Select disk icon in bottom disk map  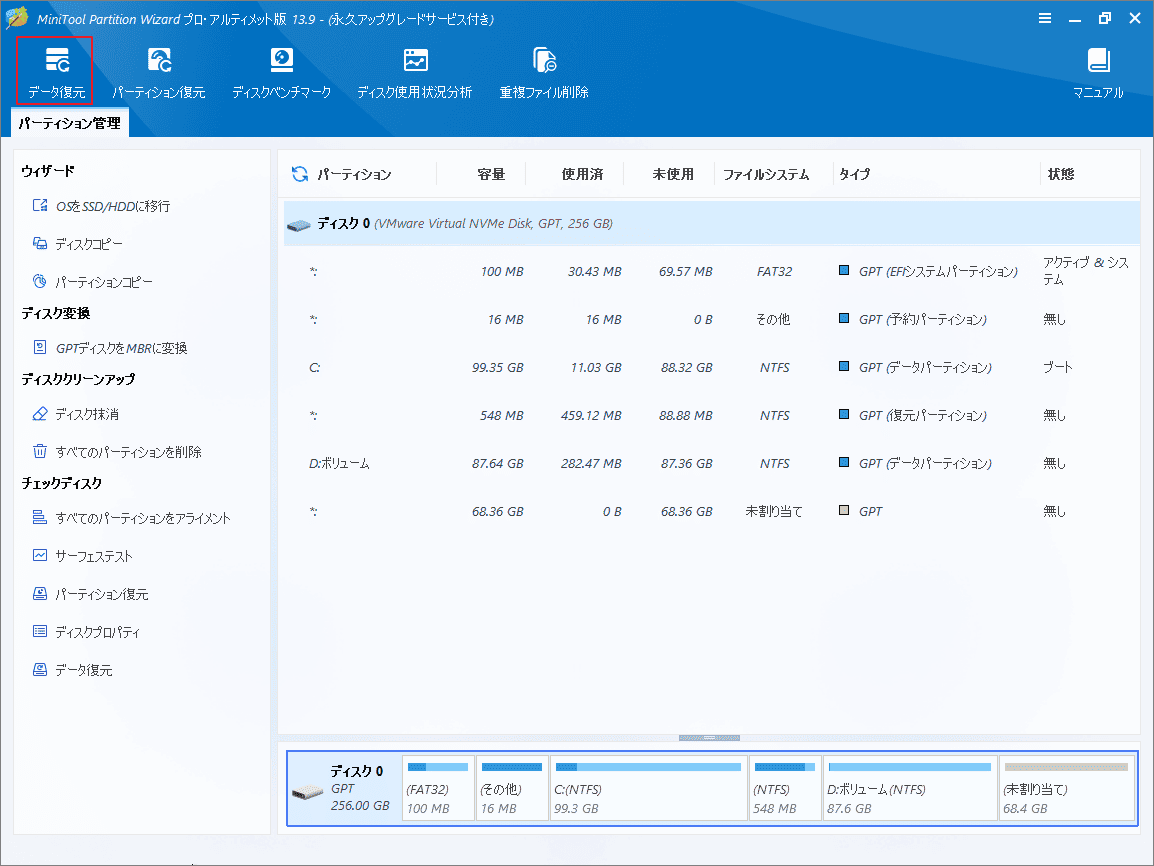(x=307, y=792)
